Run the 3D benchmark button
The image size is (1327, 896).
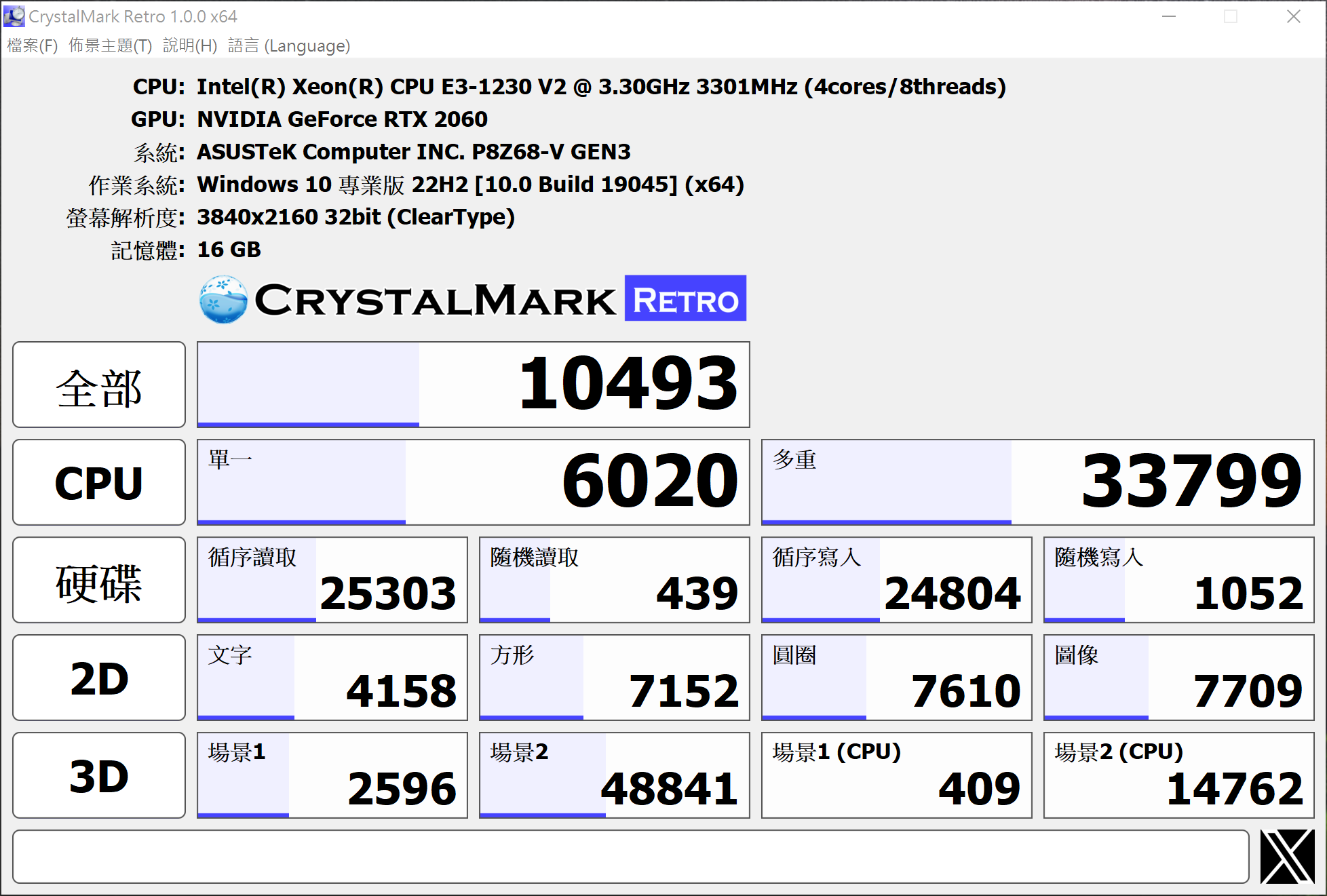pos(99,775)
